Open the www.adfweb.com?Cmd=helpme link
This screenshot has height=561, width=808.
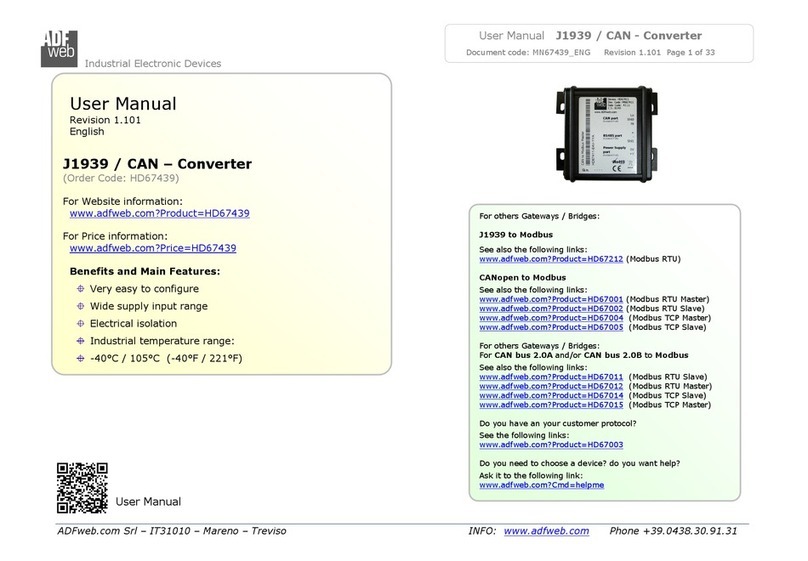pyautogui.click(x=542, y=485)
